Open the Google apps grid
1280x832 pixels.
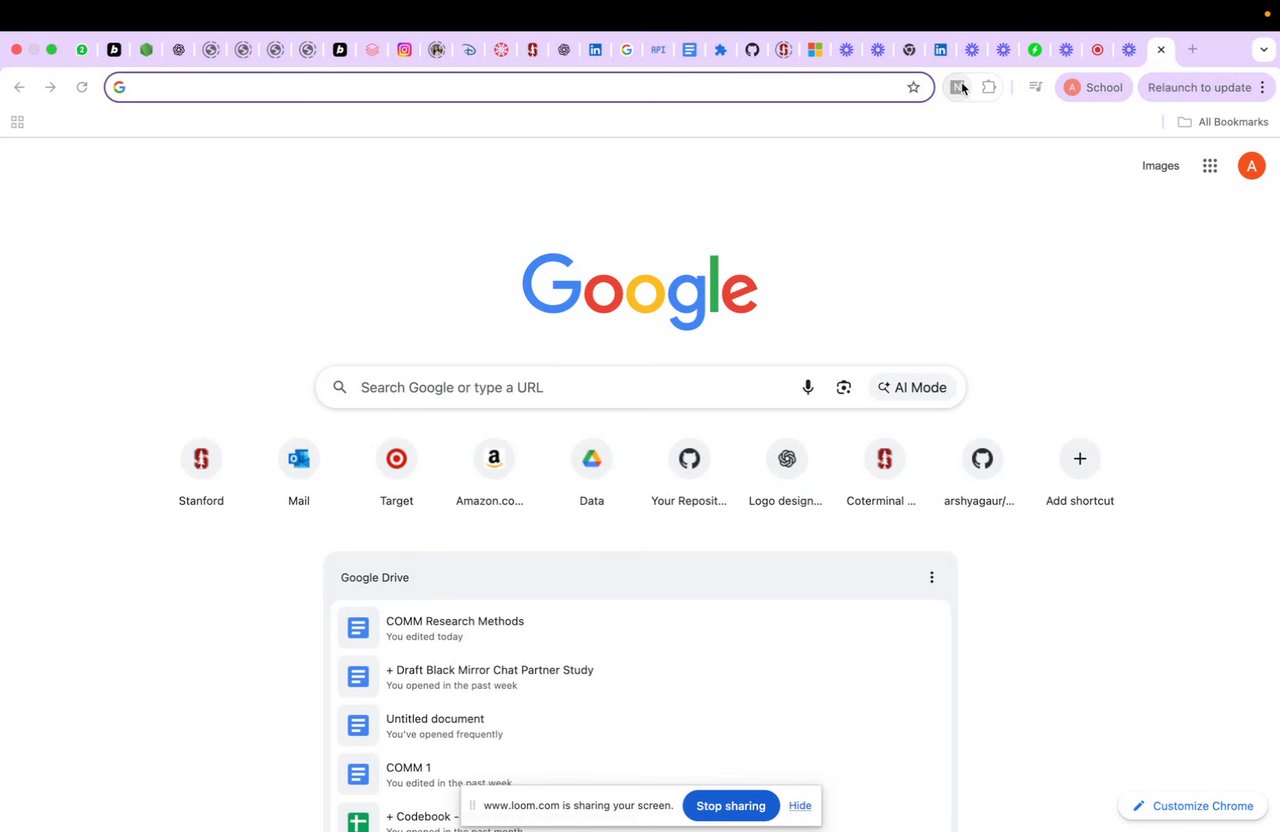(1210, 166)
